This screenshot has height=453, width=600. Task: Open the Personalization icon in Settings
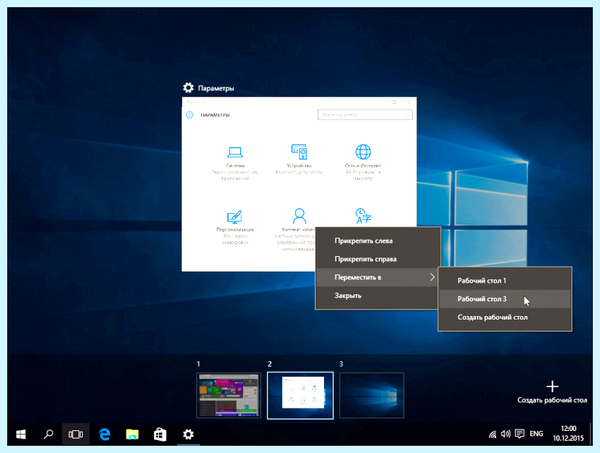[x=235, y=217]
